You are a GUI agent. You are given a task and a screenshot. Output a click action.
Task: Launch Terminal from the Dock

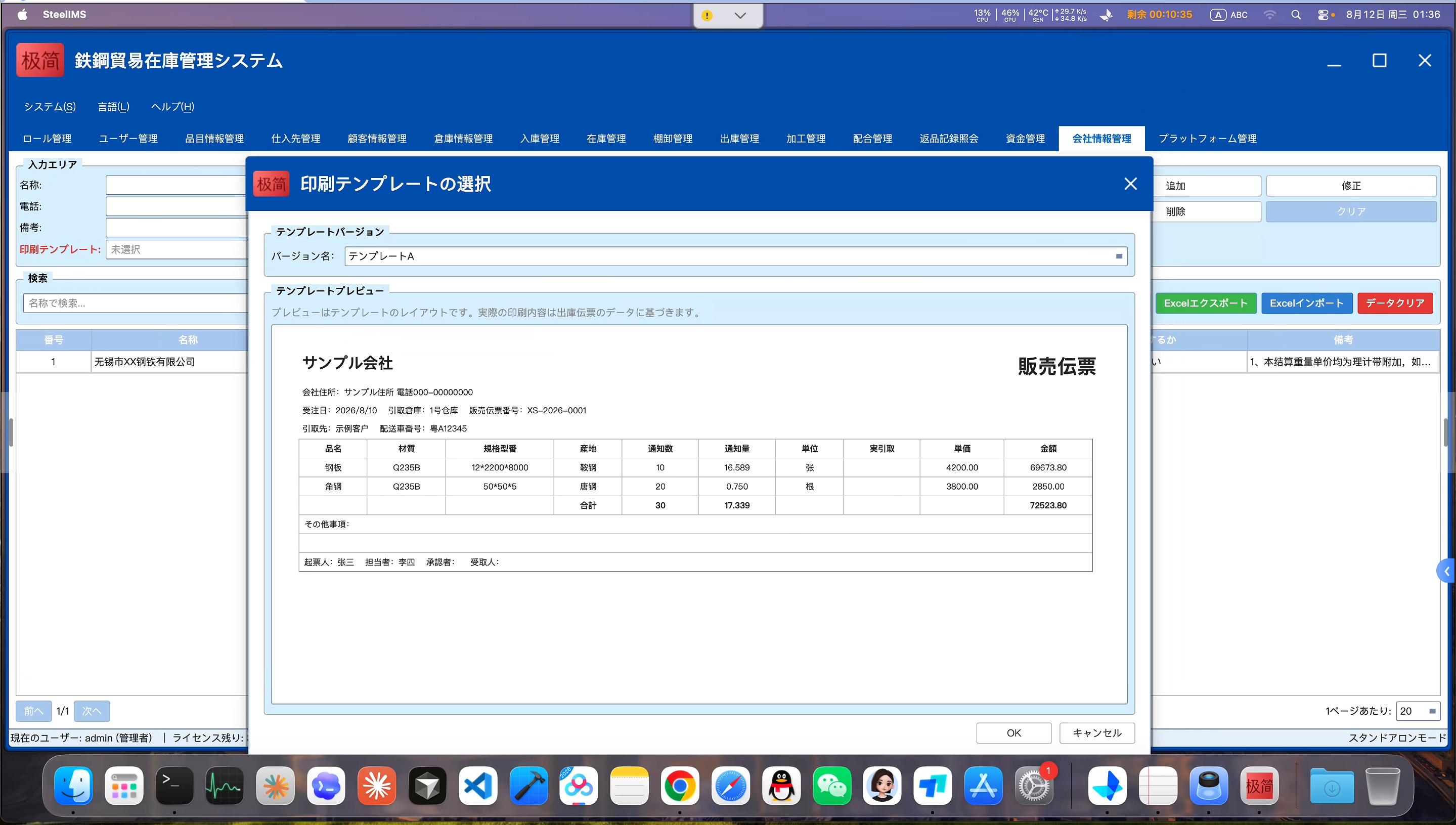[x=174, y=786]
